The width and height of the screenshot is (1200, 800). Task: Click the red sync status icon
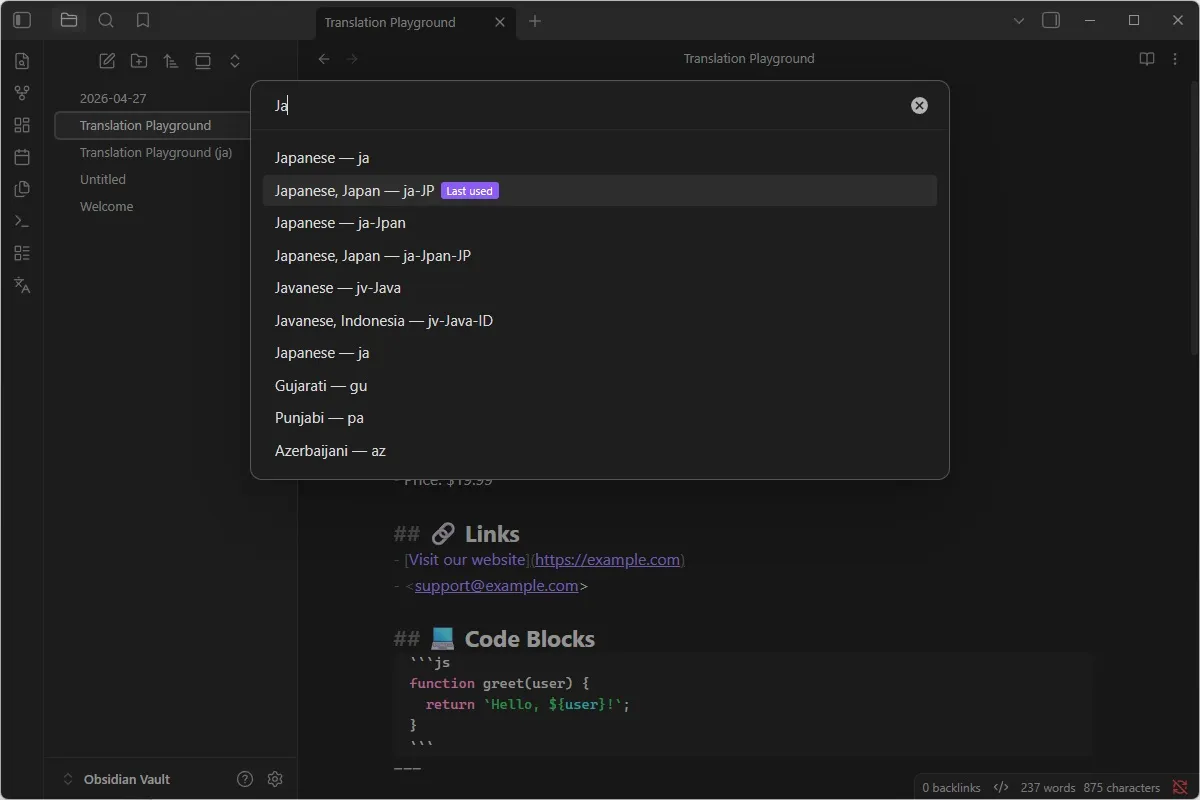click(x=1180, y=788)
